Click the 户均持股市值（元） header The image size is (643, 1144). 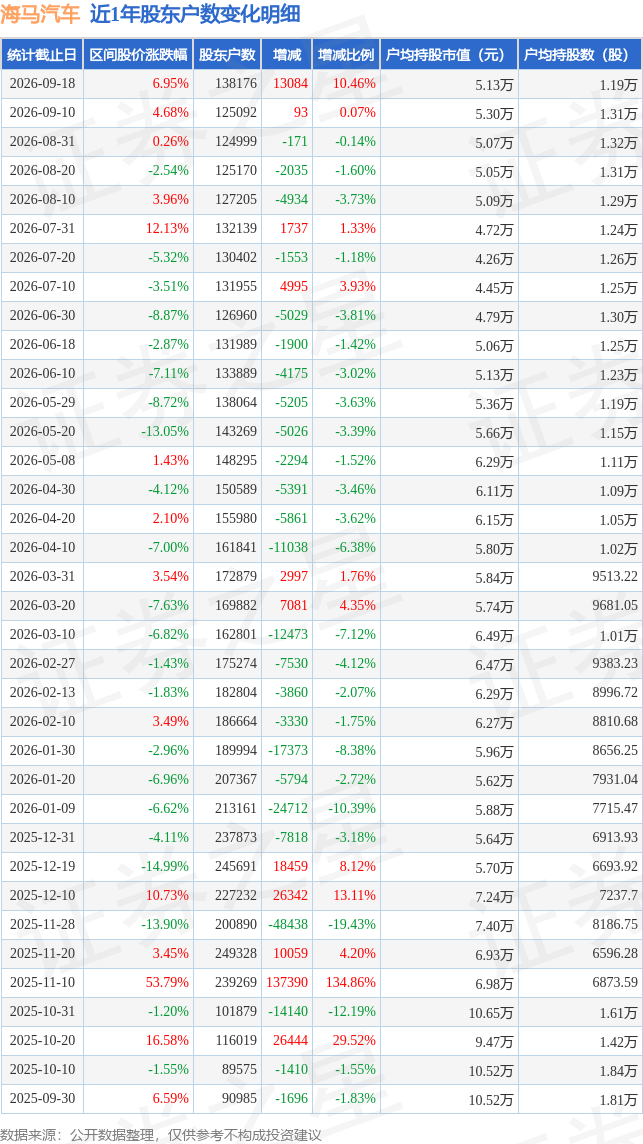tap(448, 55)
